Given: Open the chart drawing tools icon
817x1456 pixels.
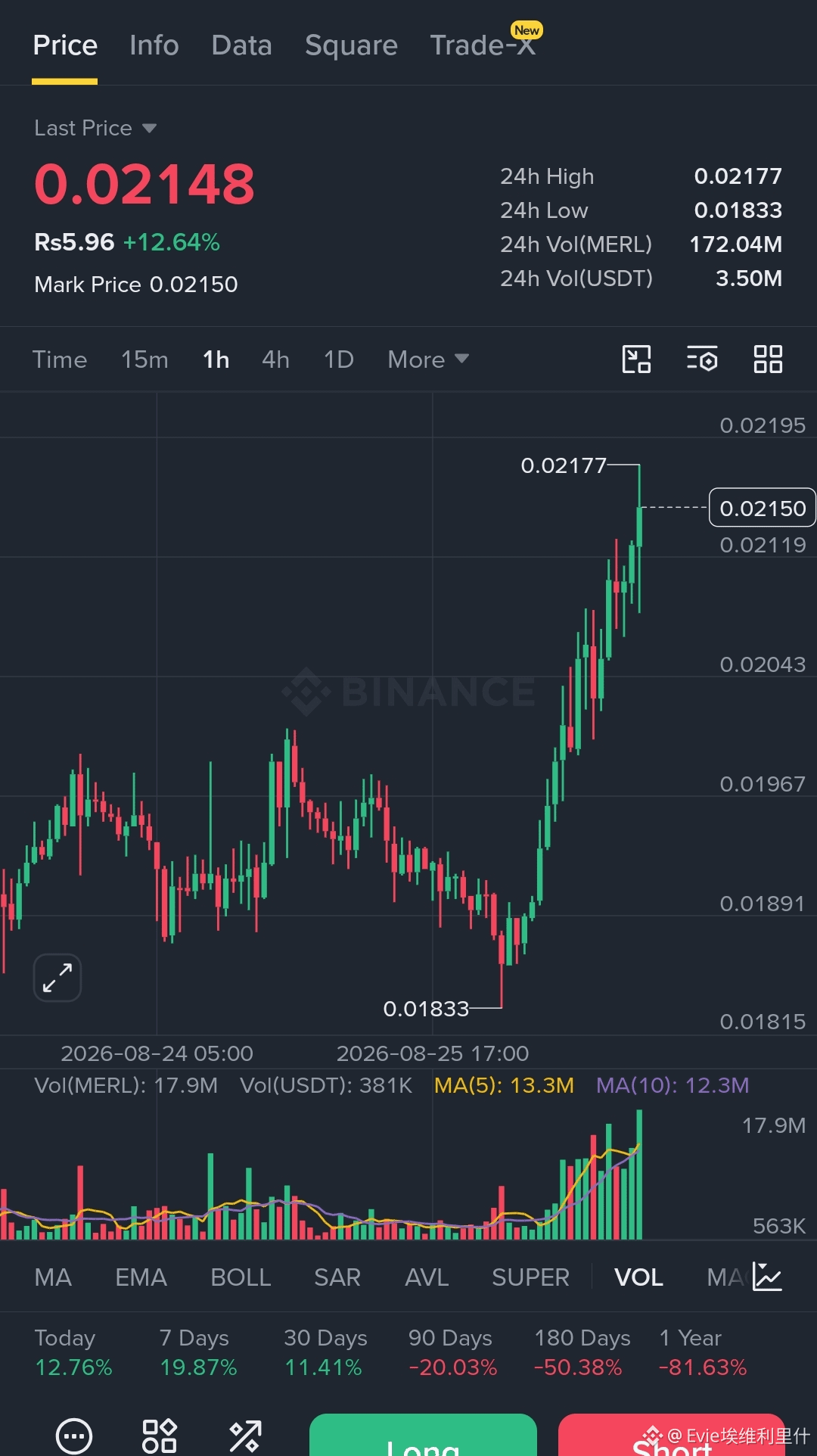Looking at the screenshot, I should pyautogui.click(x=636, y=359).
